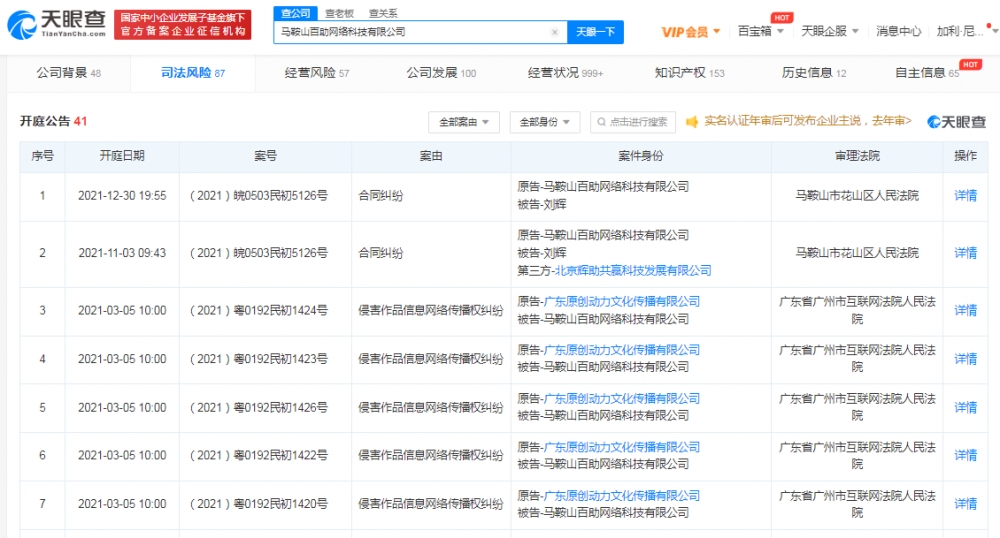Open 详情 for case 粤0192民初1424号
The height and width of the screenshot is (538, 1000).
tap(965, 310)
